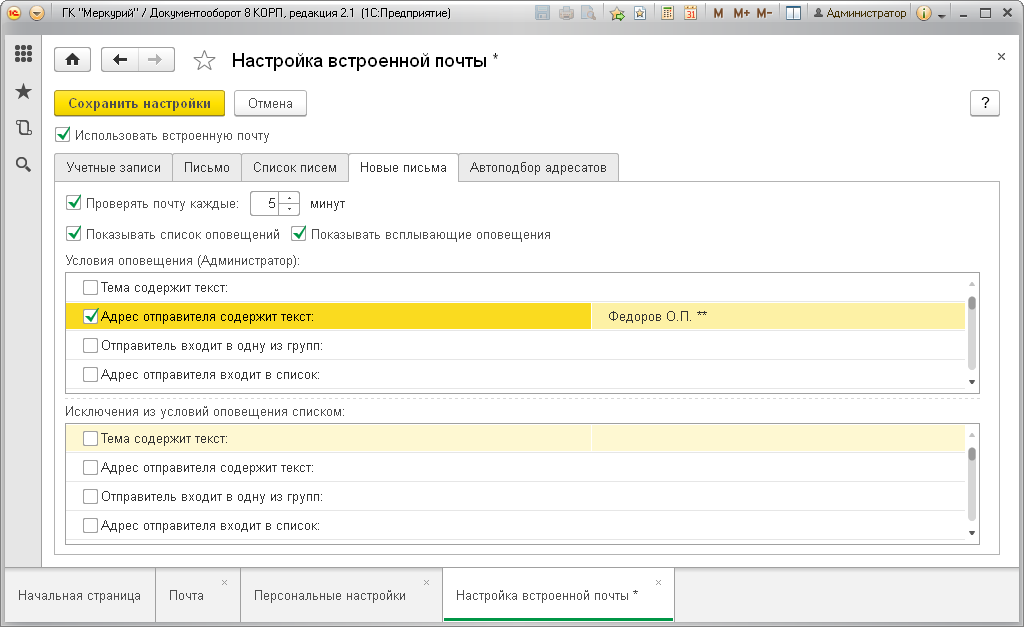
Task: Check Тема содержит текст in conditions list
Action: 90,287
